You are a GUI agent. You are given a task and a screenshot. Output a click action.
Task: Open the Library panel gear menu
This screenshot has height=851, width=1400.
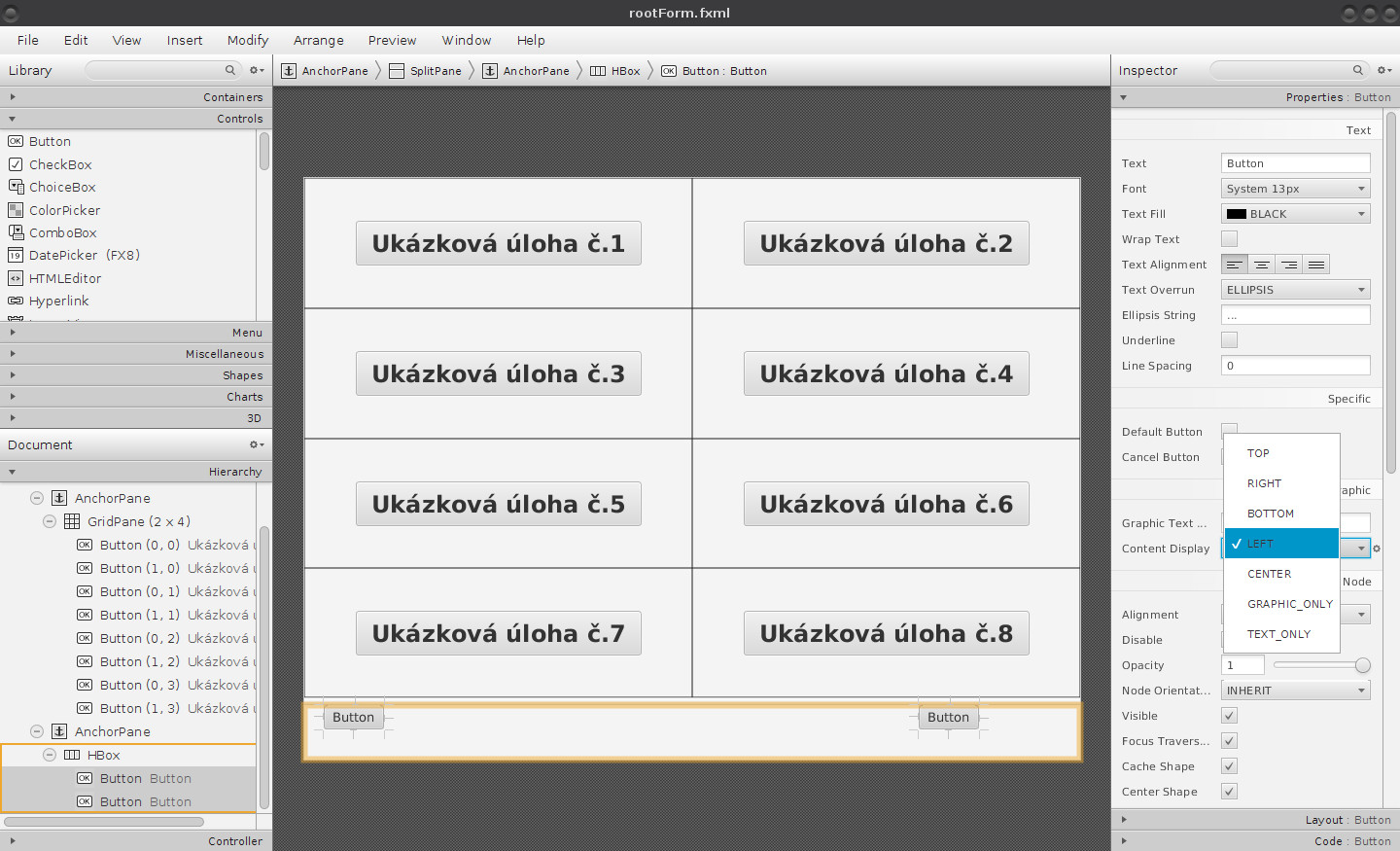pyautogui.click(x=257, y=70)
